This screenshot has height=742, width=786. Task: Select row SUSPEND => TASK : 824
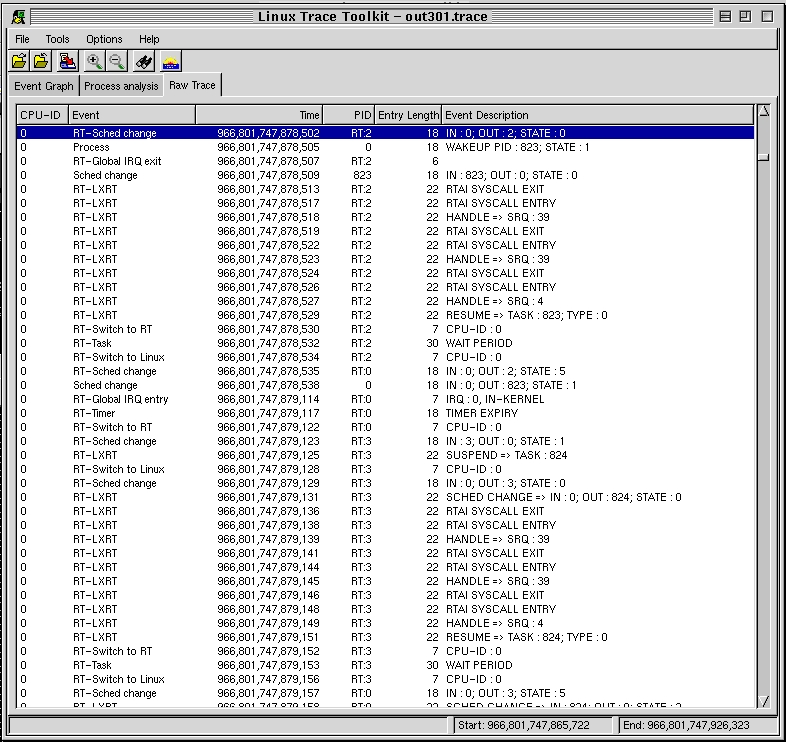tap(385, 455)
